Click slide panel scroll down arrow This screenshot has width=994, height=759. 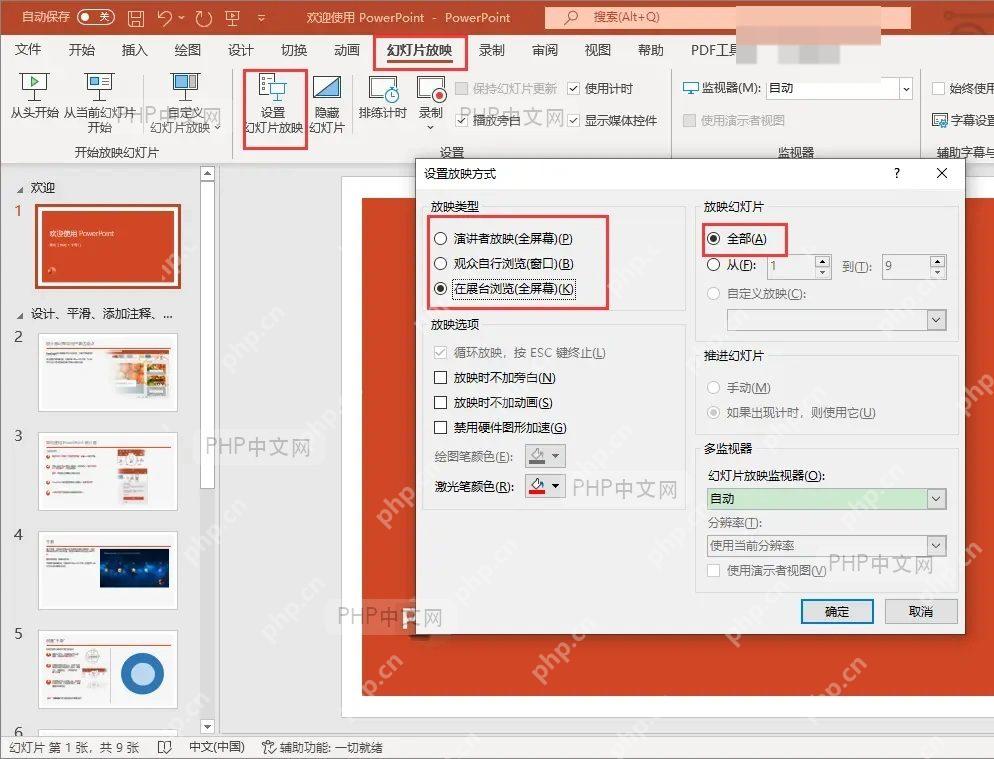pyautogui.click(x=207, y=726)
